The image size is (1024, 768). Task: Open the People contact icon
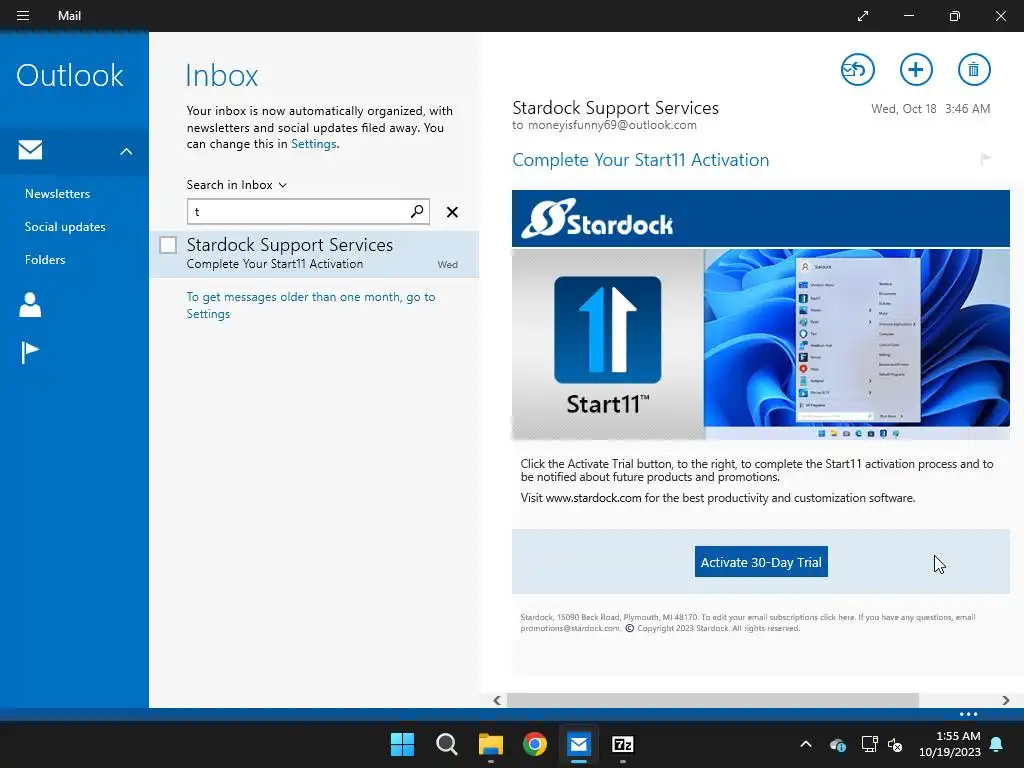[30, 305]
